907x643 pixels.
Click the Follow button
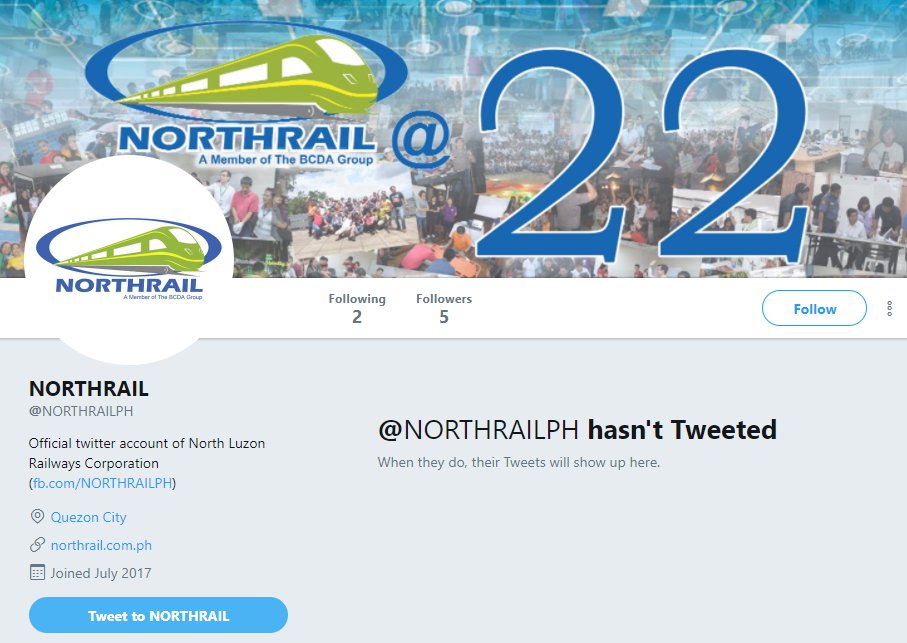click(814, 309)
